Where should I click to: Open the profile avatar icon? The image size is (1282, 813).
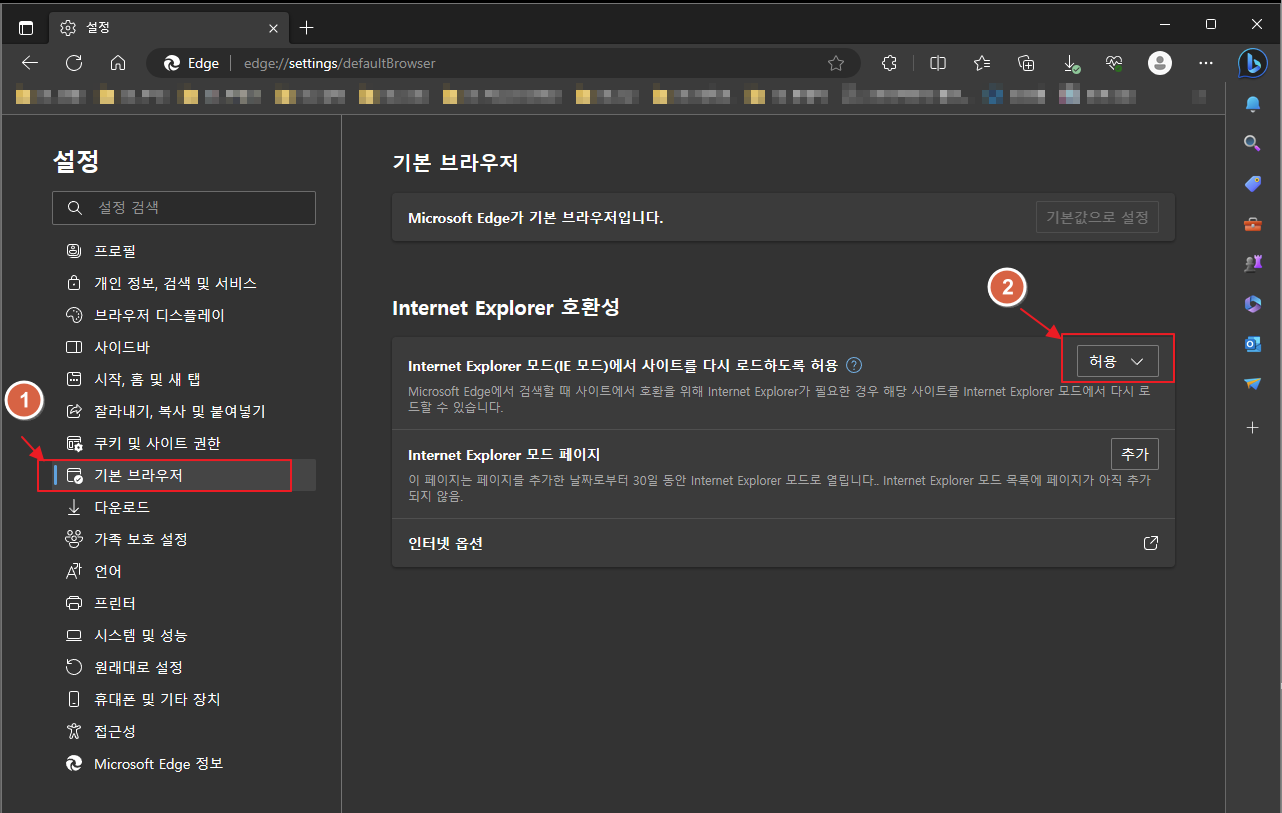[1160, 63]
